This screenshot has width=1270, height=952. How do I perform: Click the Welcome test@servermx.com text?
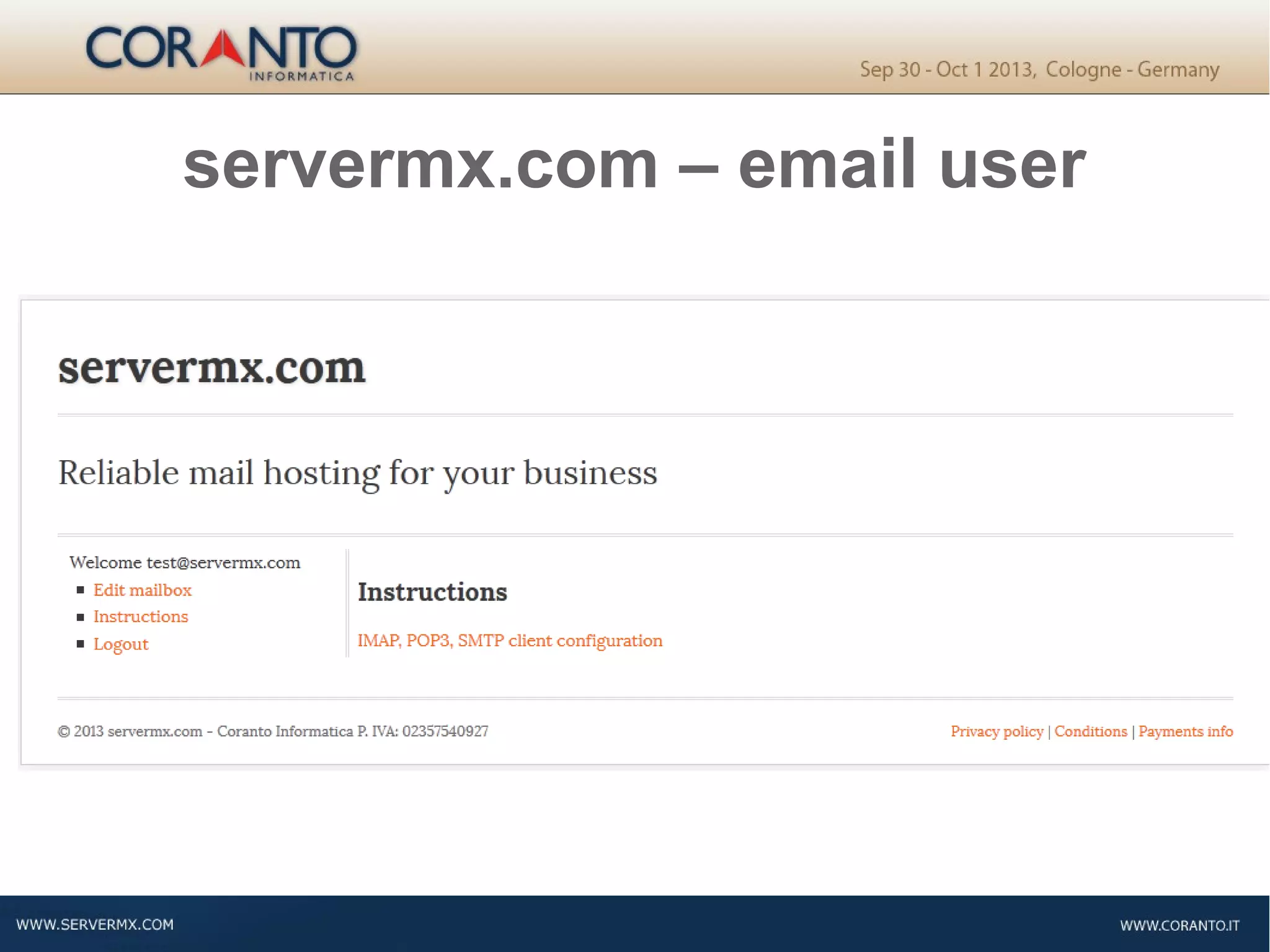tap(185, 563)
